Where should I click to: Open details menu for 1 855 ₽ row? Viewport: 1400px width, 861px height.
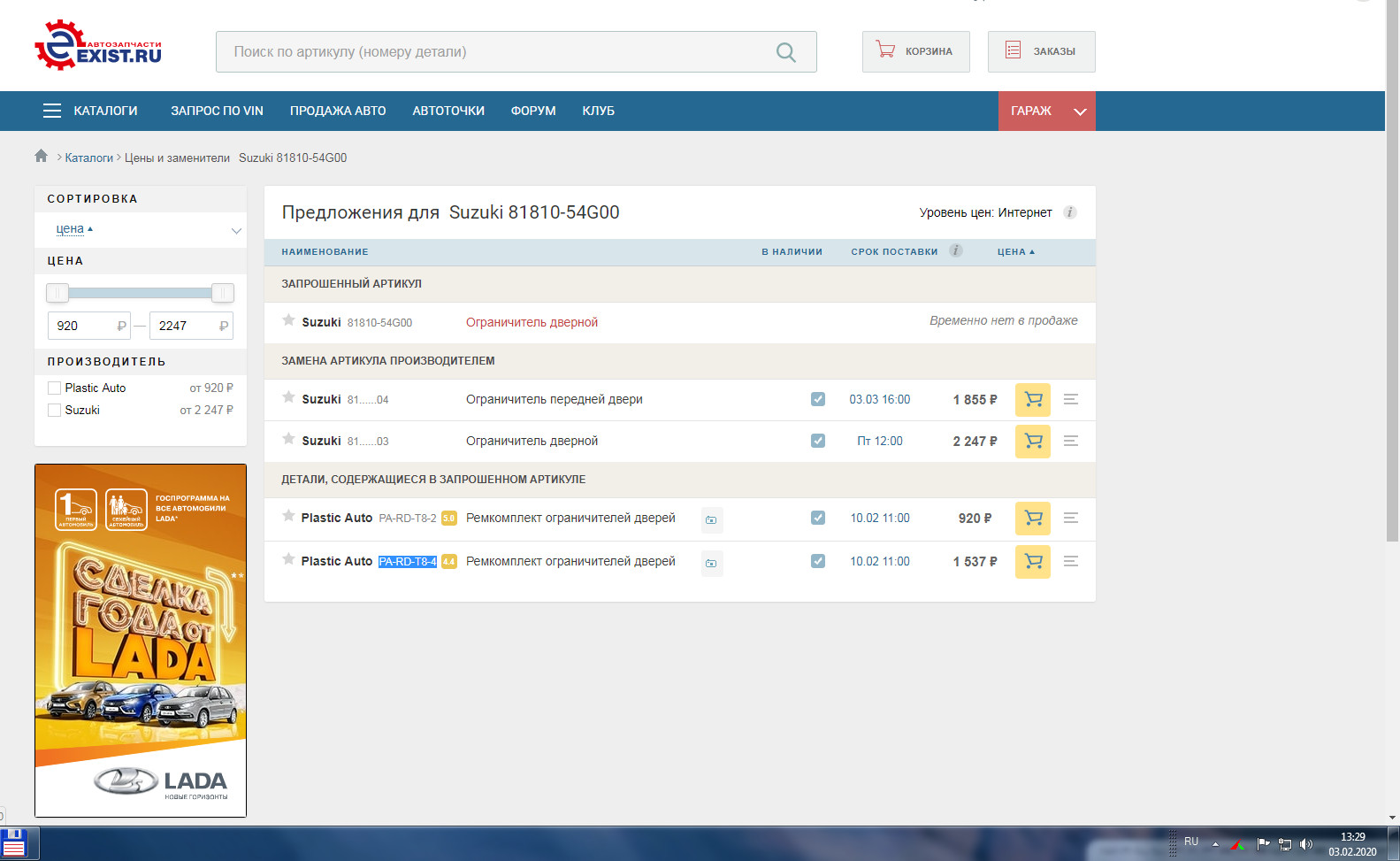point(1071,400)
